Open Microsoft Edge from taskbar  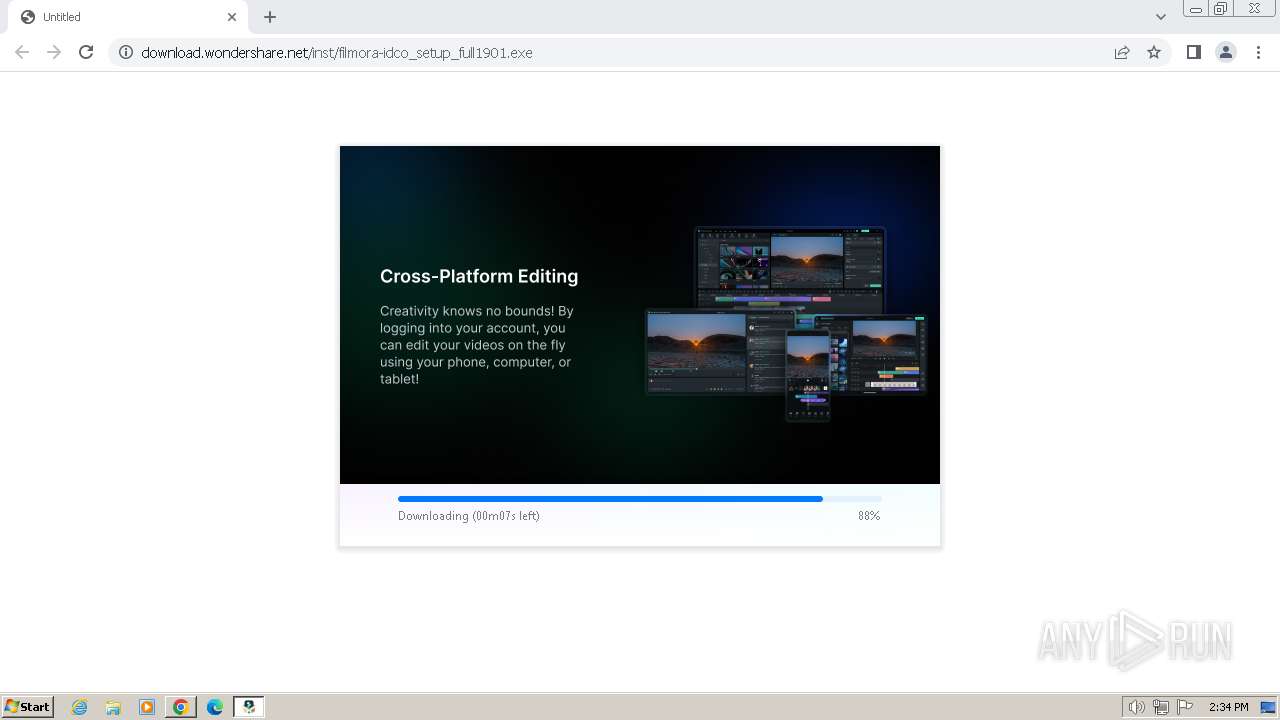point(215,707)
